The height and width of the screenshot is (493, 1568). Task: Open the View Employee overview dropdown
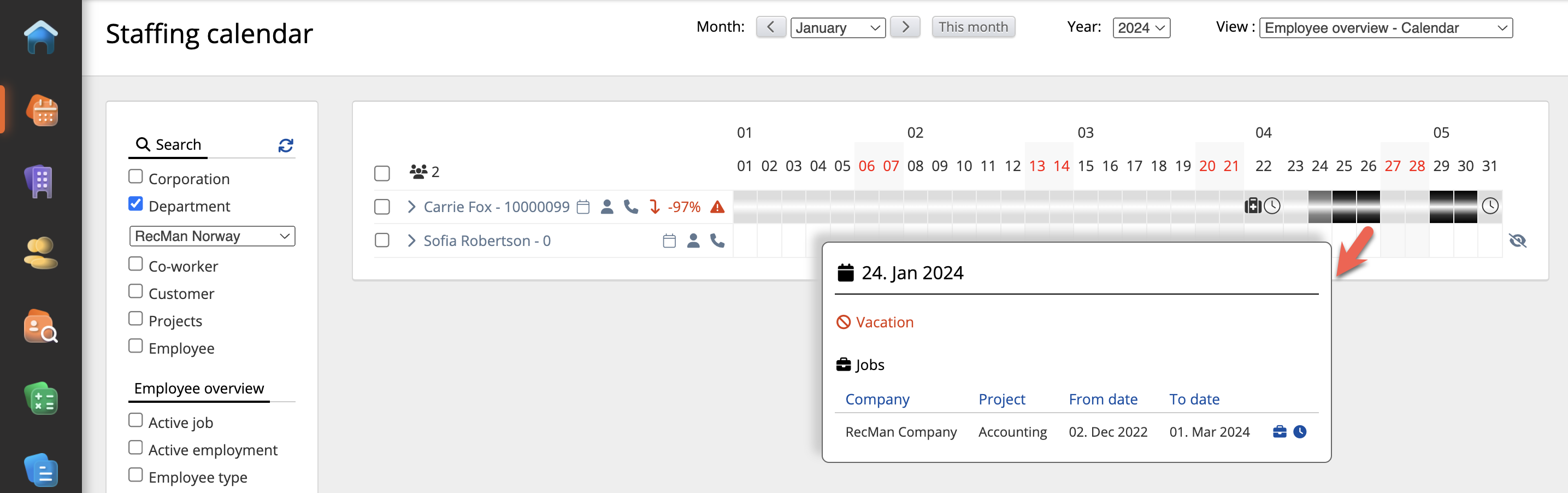1386,28
